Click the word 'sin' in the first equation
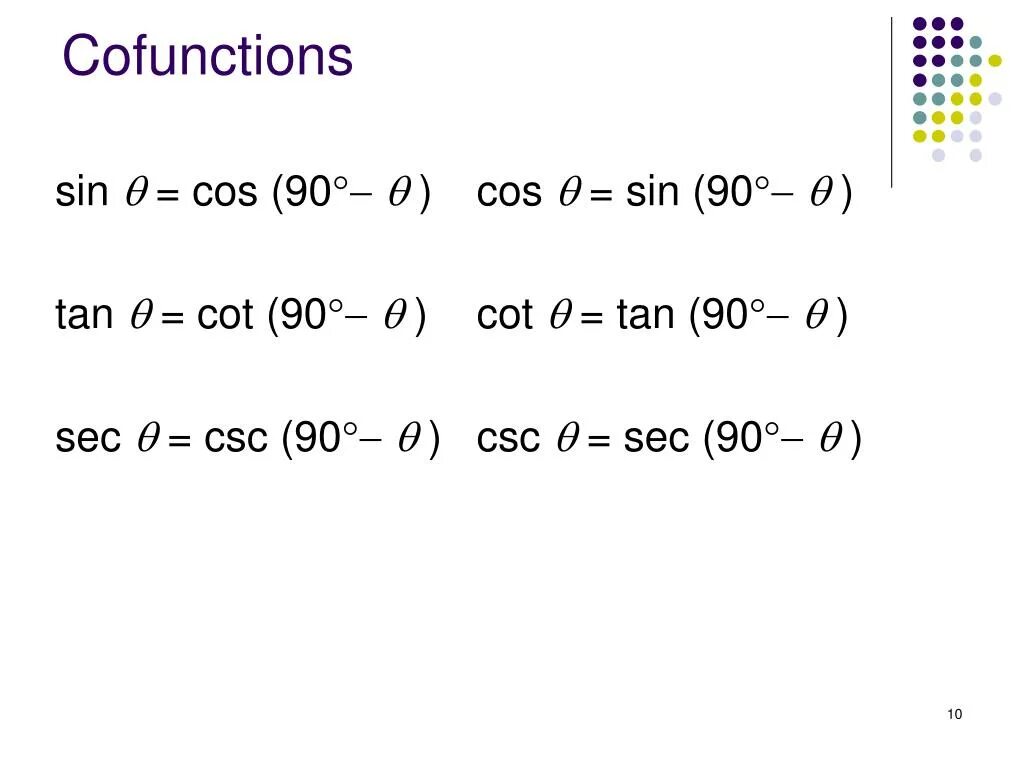 point(82,192)
